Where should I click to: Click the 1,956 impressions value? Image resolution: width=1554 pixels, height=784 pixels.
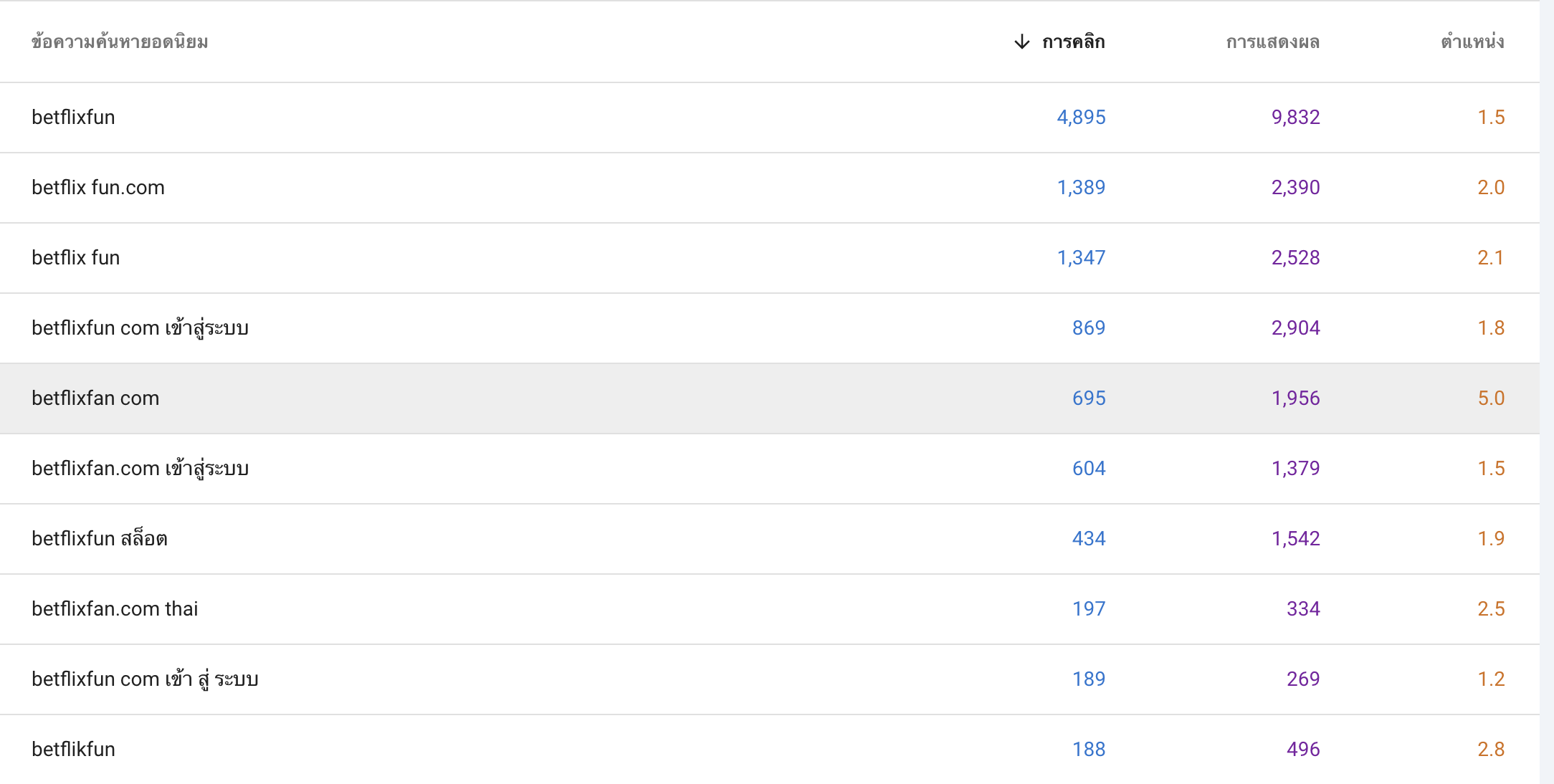pyautogui.click(x=1295, y=398)
